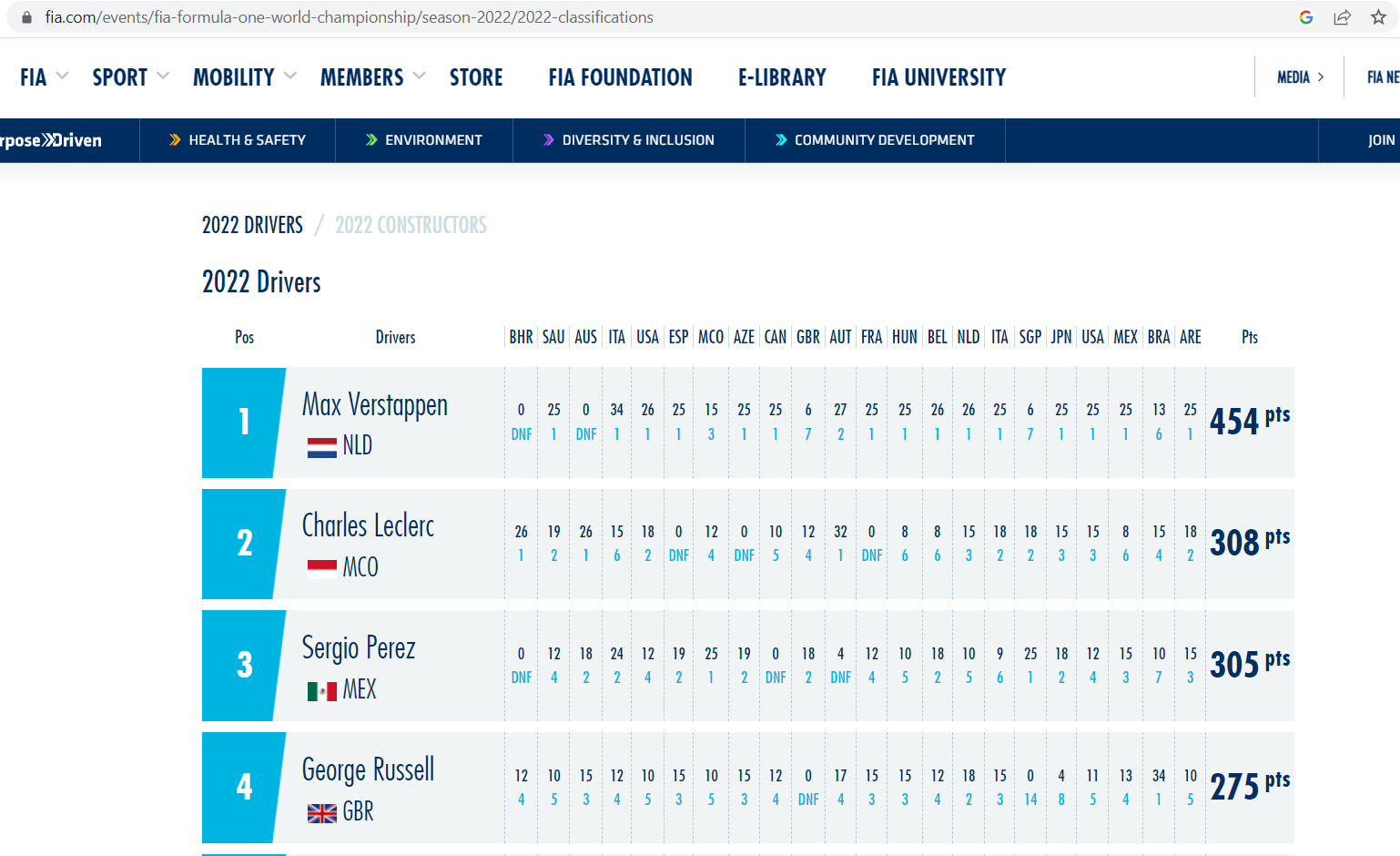Click the Mexico flag beside MEX
The image size is (1400, 856).
pyautogui.click(x=322, y=691)
